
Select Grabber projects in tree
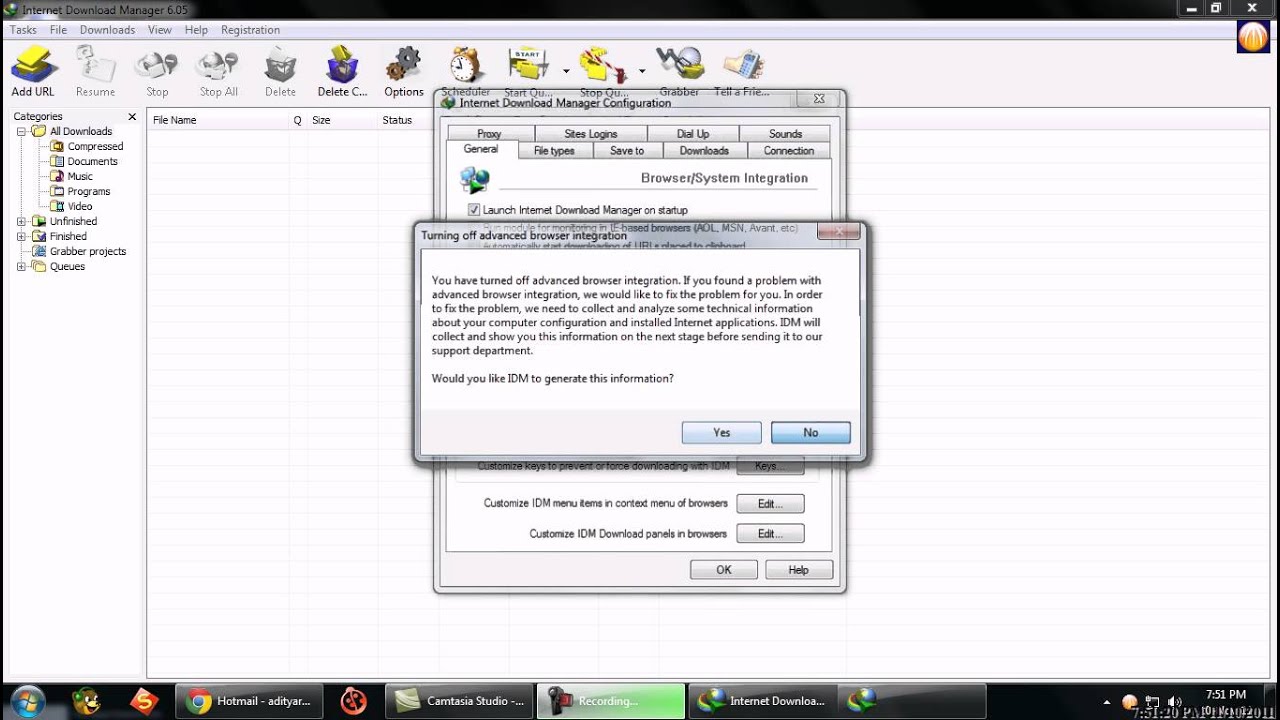88,251
